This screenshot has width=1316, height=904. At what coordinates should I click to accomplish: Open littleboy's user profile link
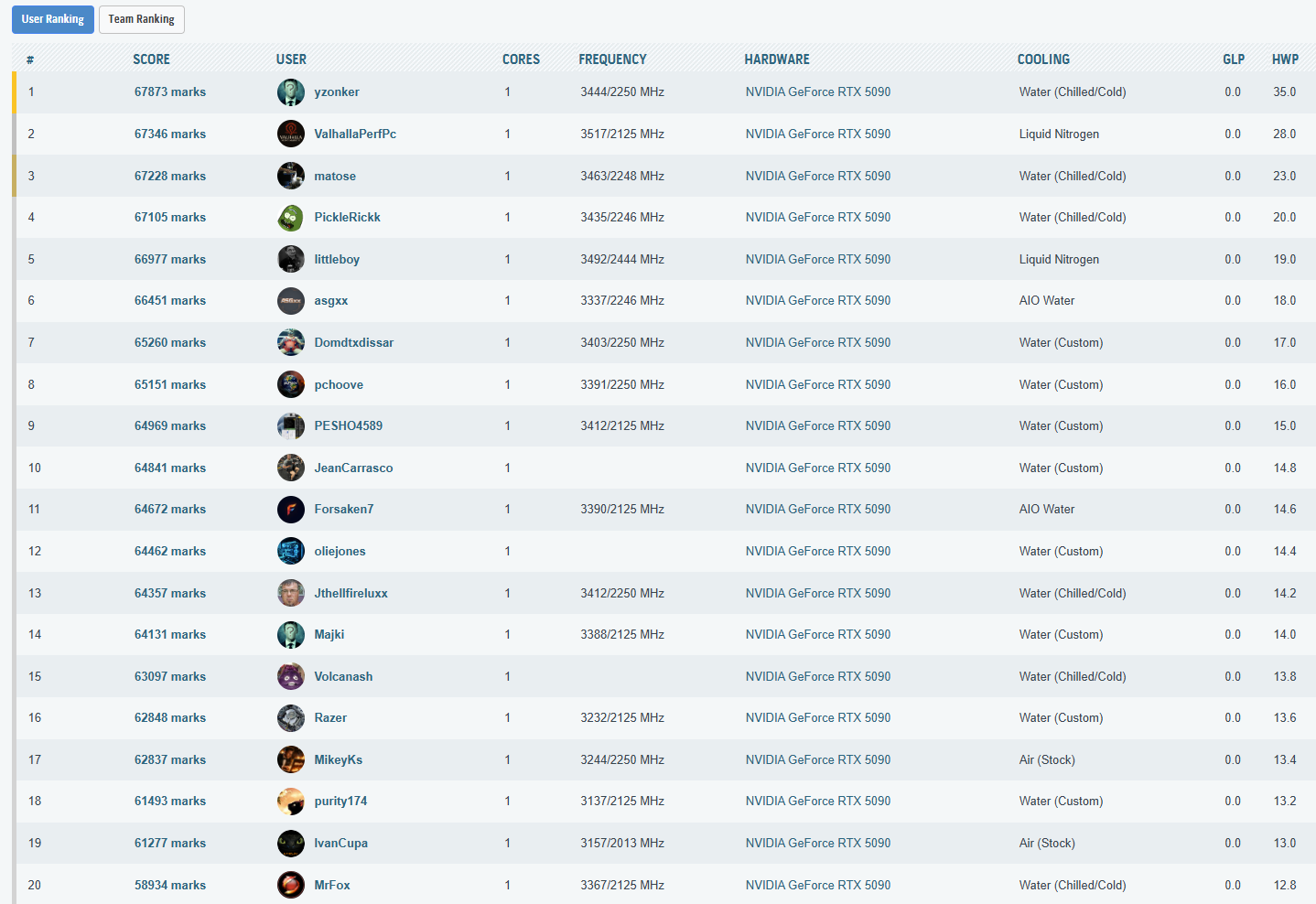tap(336, 260)
